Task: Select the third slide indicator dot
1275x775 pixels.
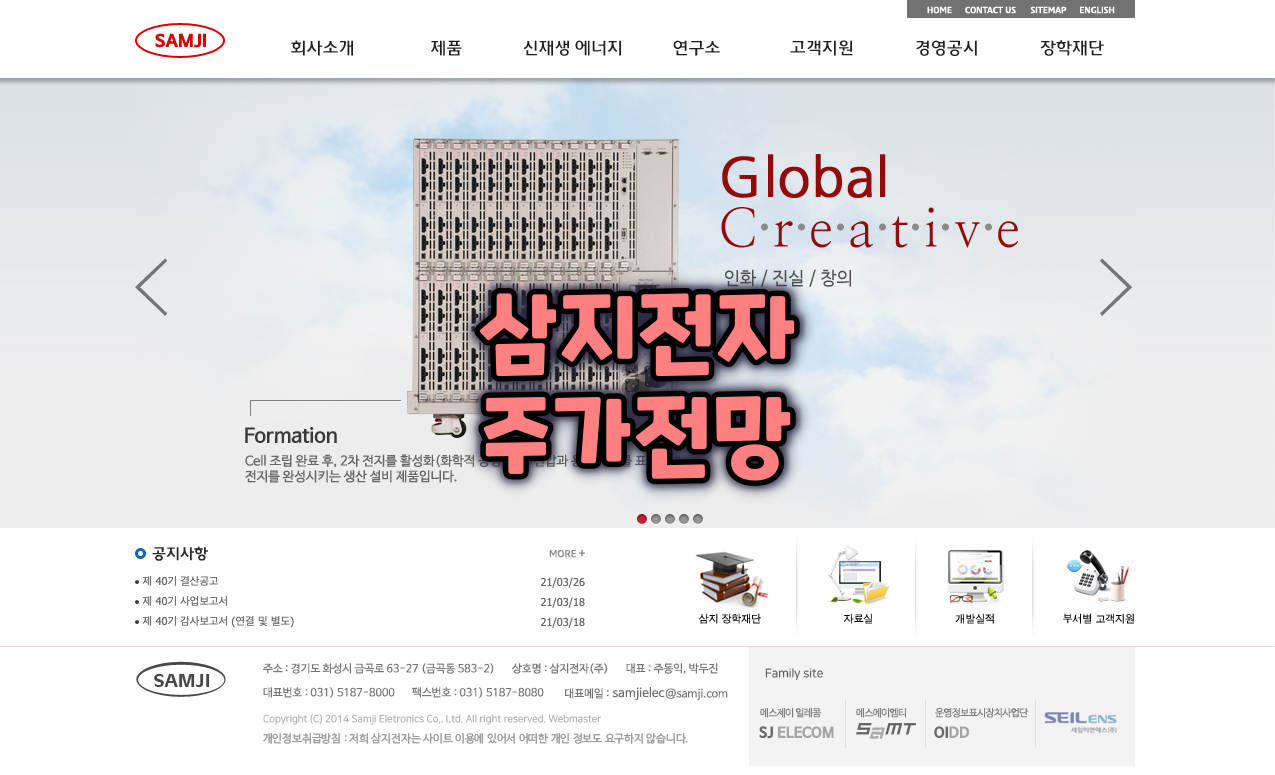Action: coord(670,519)
